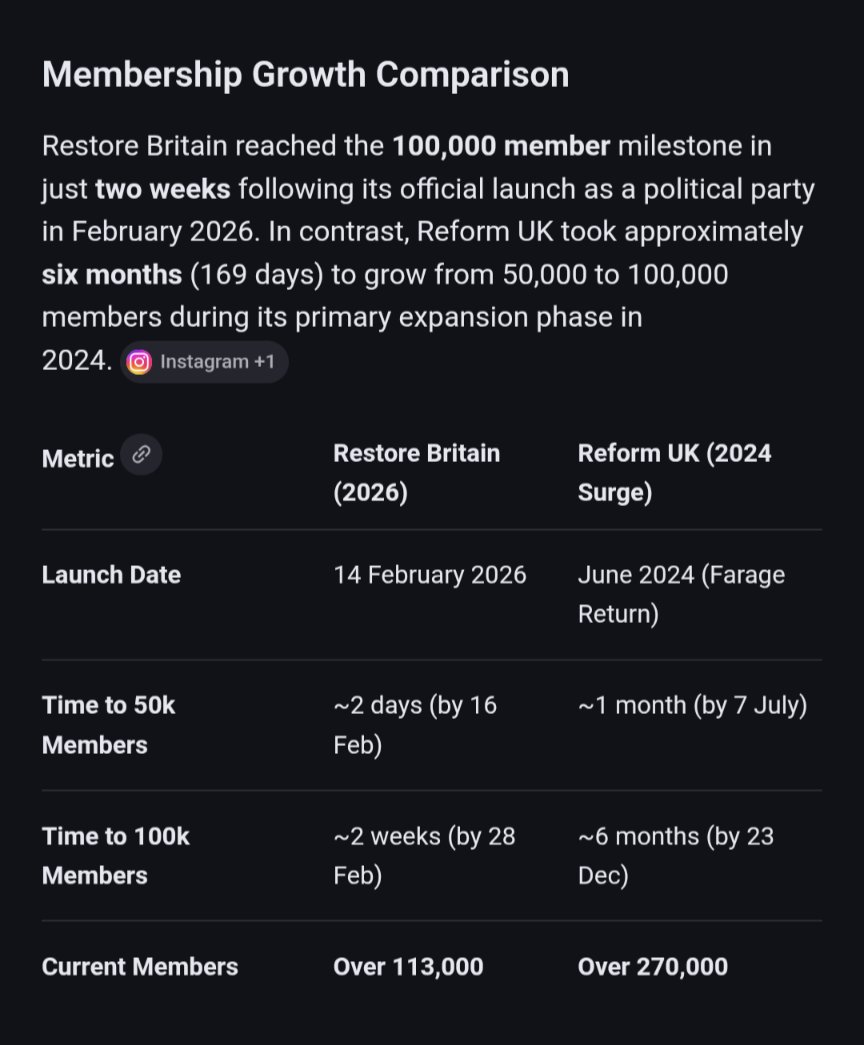Click the 'Current Members' row label
Image resolution: width=864 pixels, height=1045 pixels.
pyautogui.click(x=140, y=967)
